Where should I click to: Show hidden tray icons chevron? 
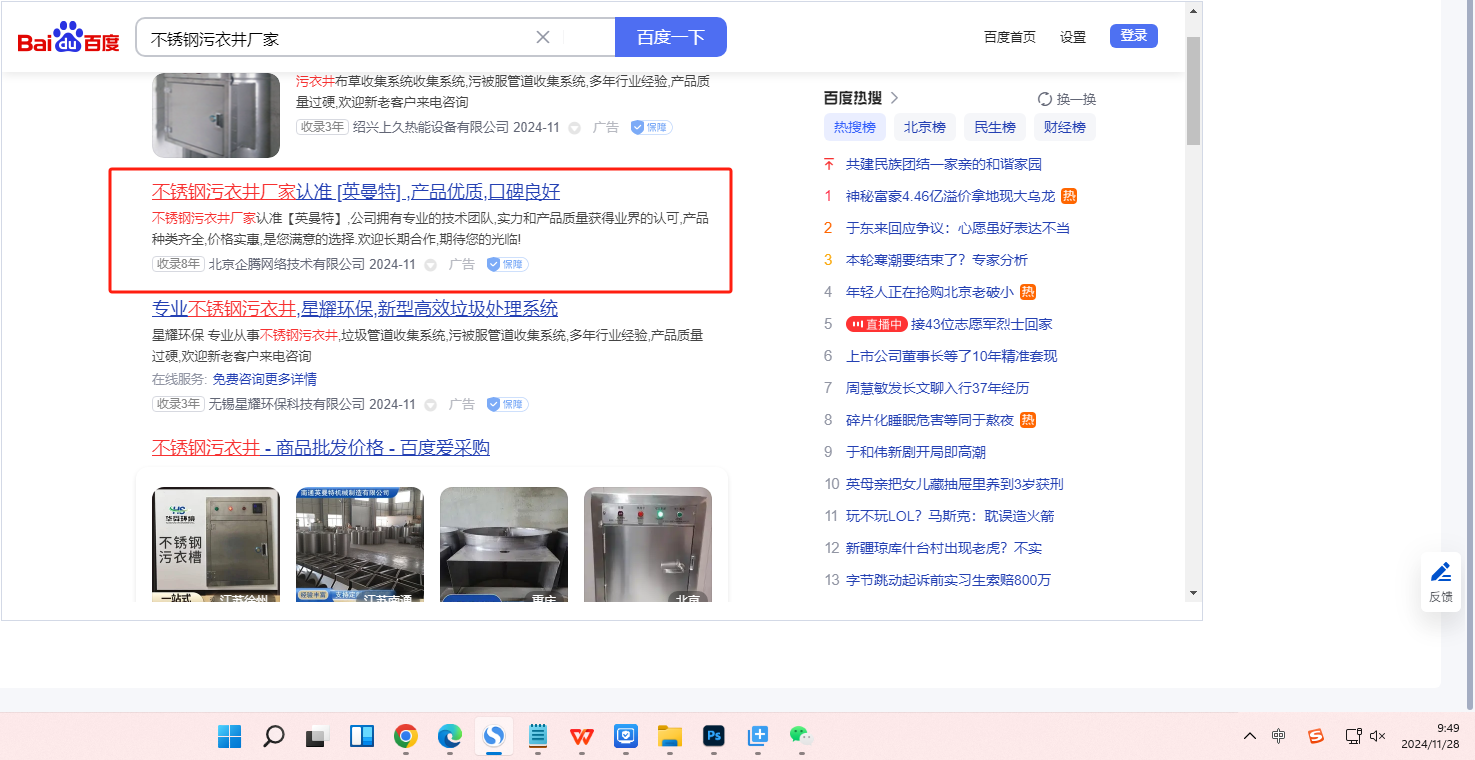1250,737
